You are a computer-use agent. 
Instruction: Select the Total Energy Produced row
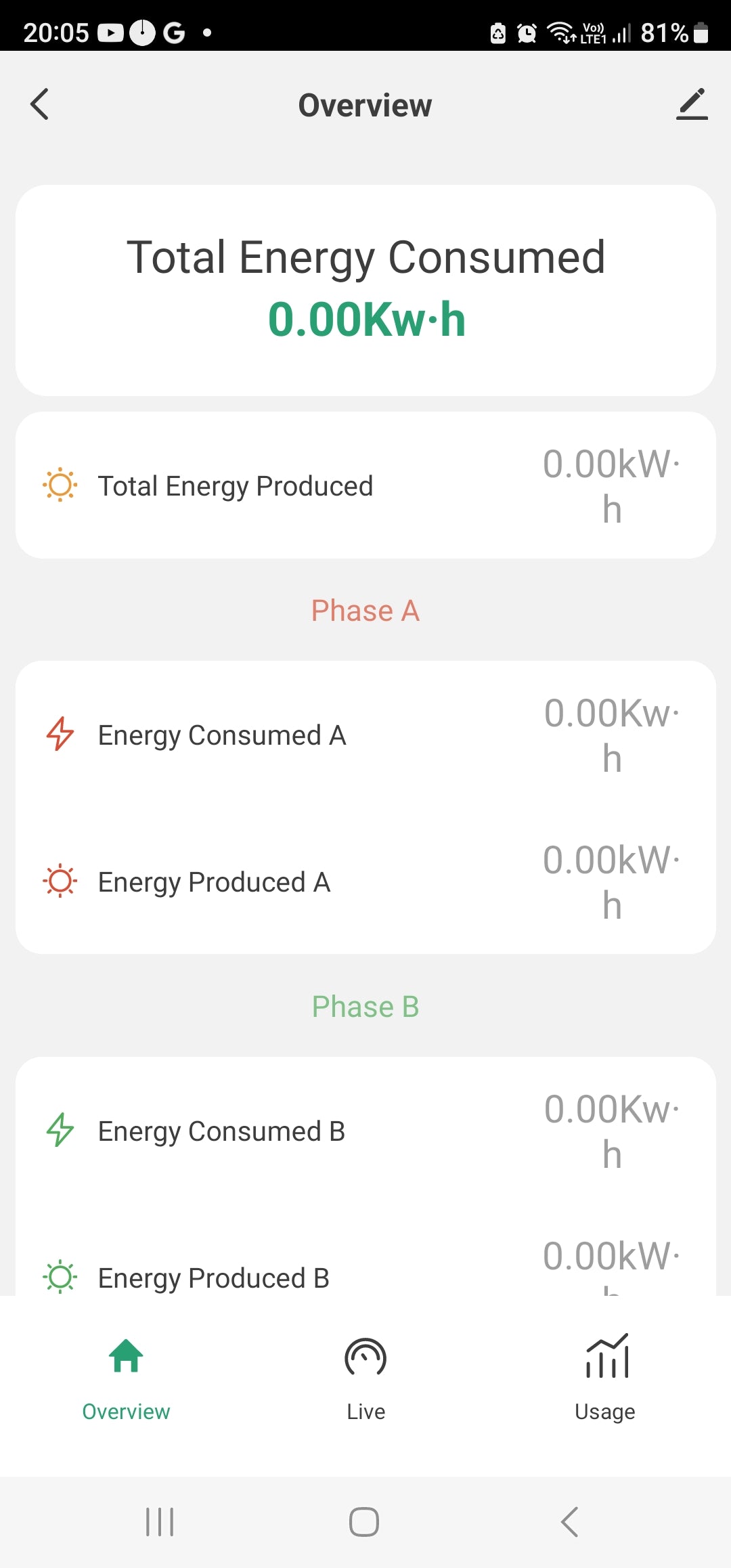click(365, 485)
